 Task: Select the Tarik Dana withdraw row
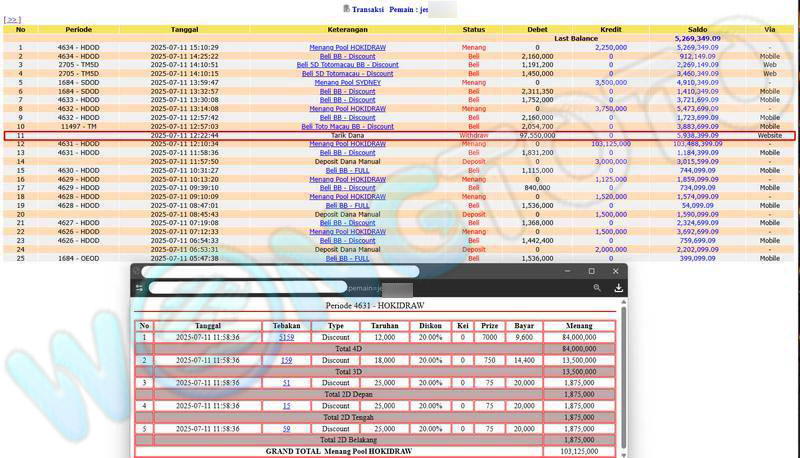click(x=347, y=135)
